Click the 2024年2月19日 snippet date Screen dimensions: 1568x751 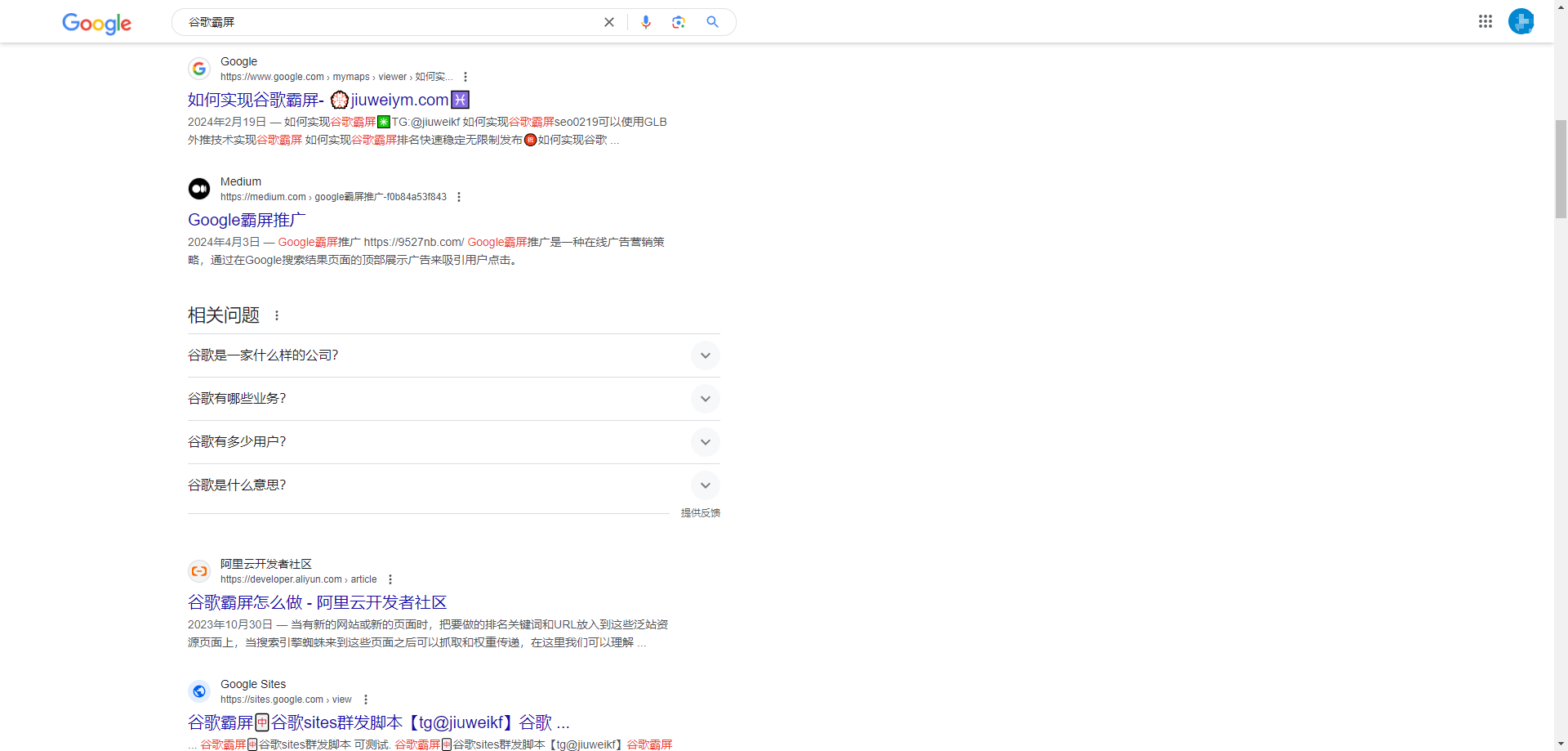(227, 122)
